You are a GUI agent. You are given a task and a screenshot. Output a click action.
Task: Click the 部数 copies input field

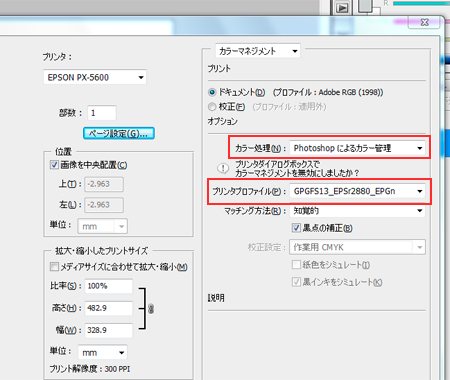[102, 113]
